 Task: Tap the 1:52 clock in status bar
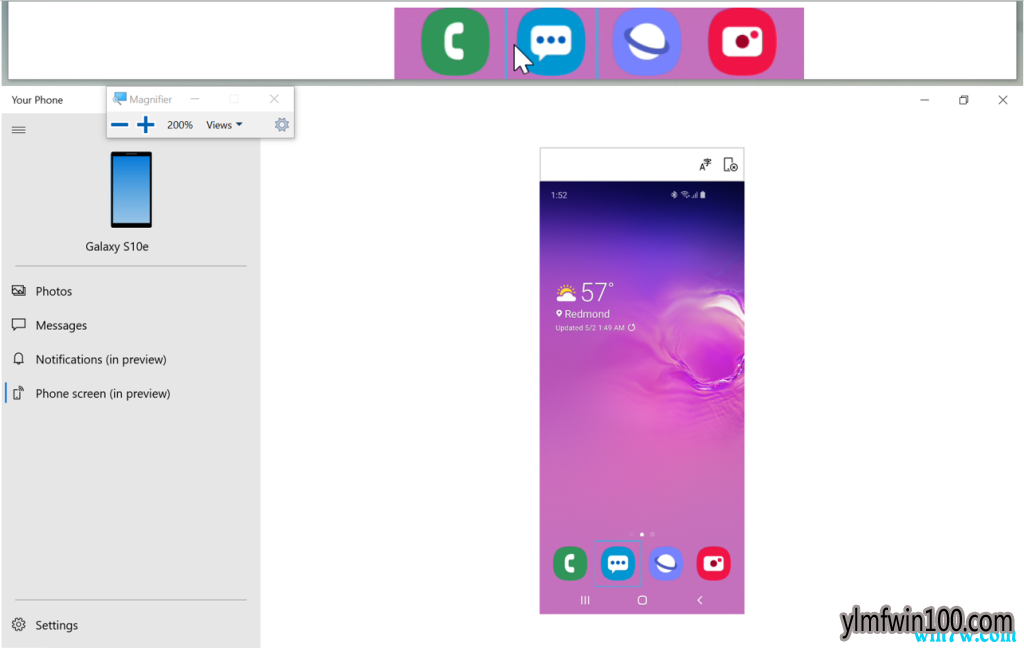[559, 195]
